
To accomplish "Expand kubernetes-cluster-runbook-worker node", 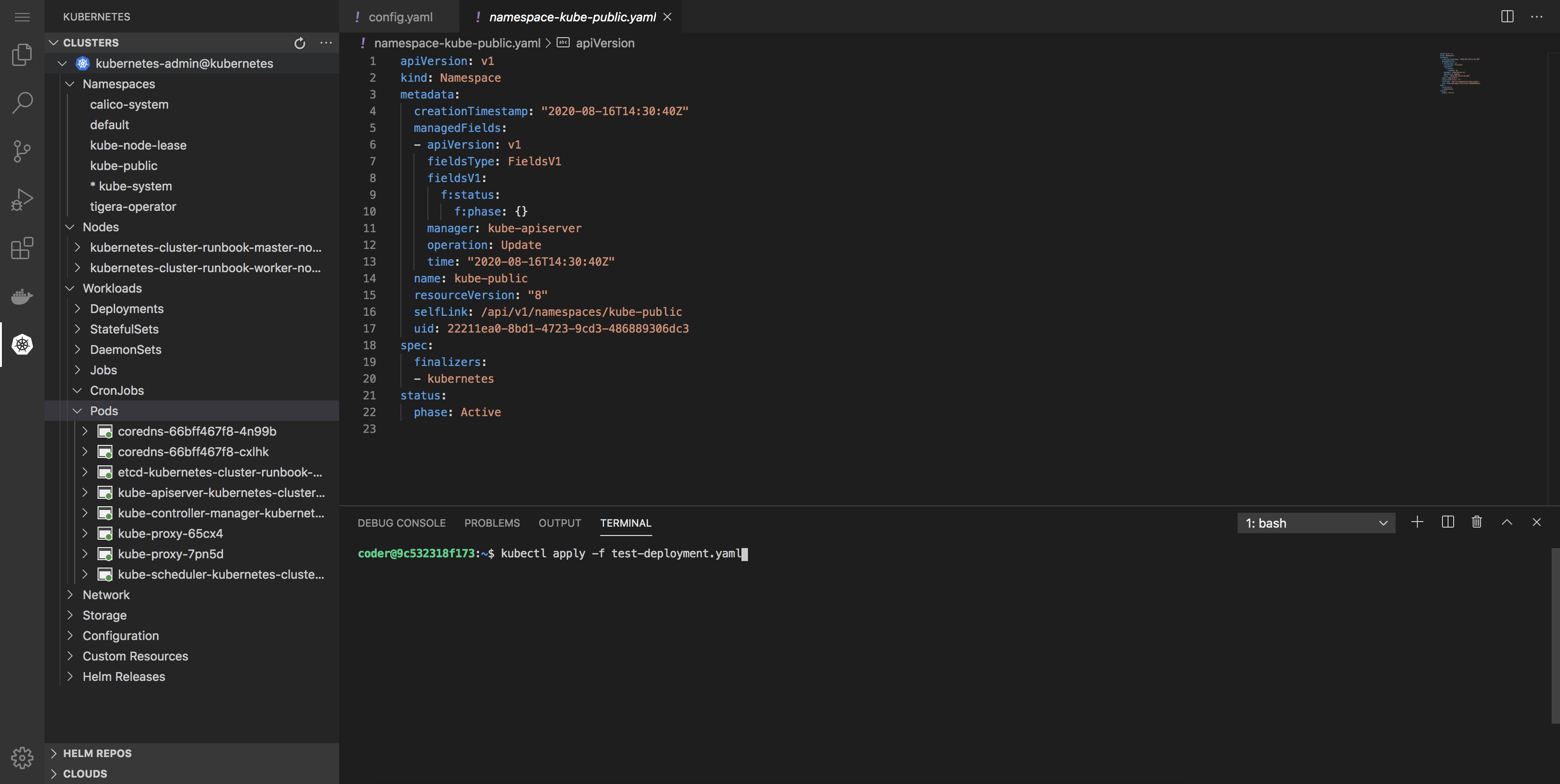I will click(x=78, y=268).
